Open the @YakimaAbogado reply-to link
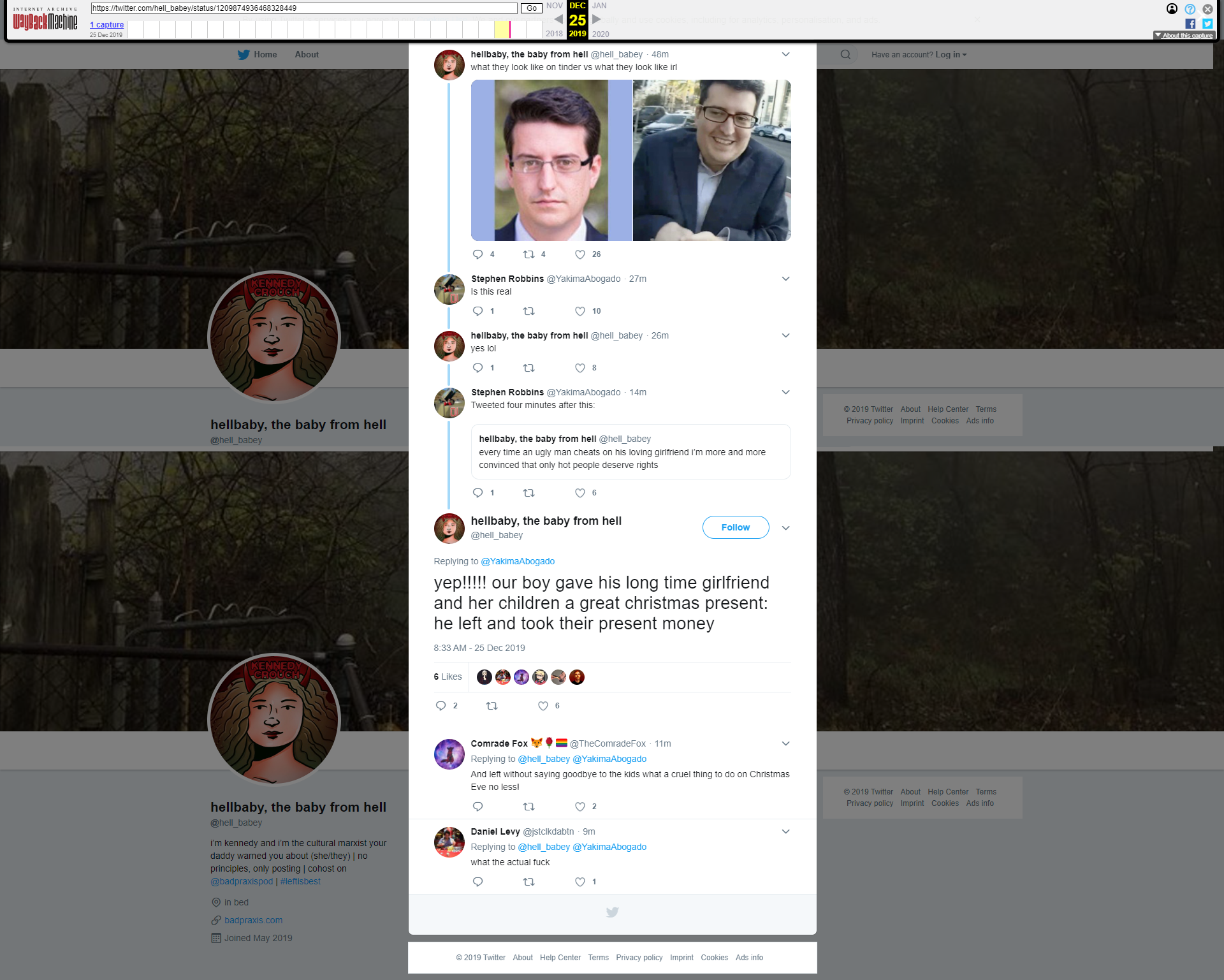Screen dimensions: 1224x980 pyautogui.click(x=518, y=562)
